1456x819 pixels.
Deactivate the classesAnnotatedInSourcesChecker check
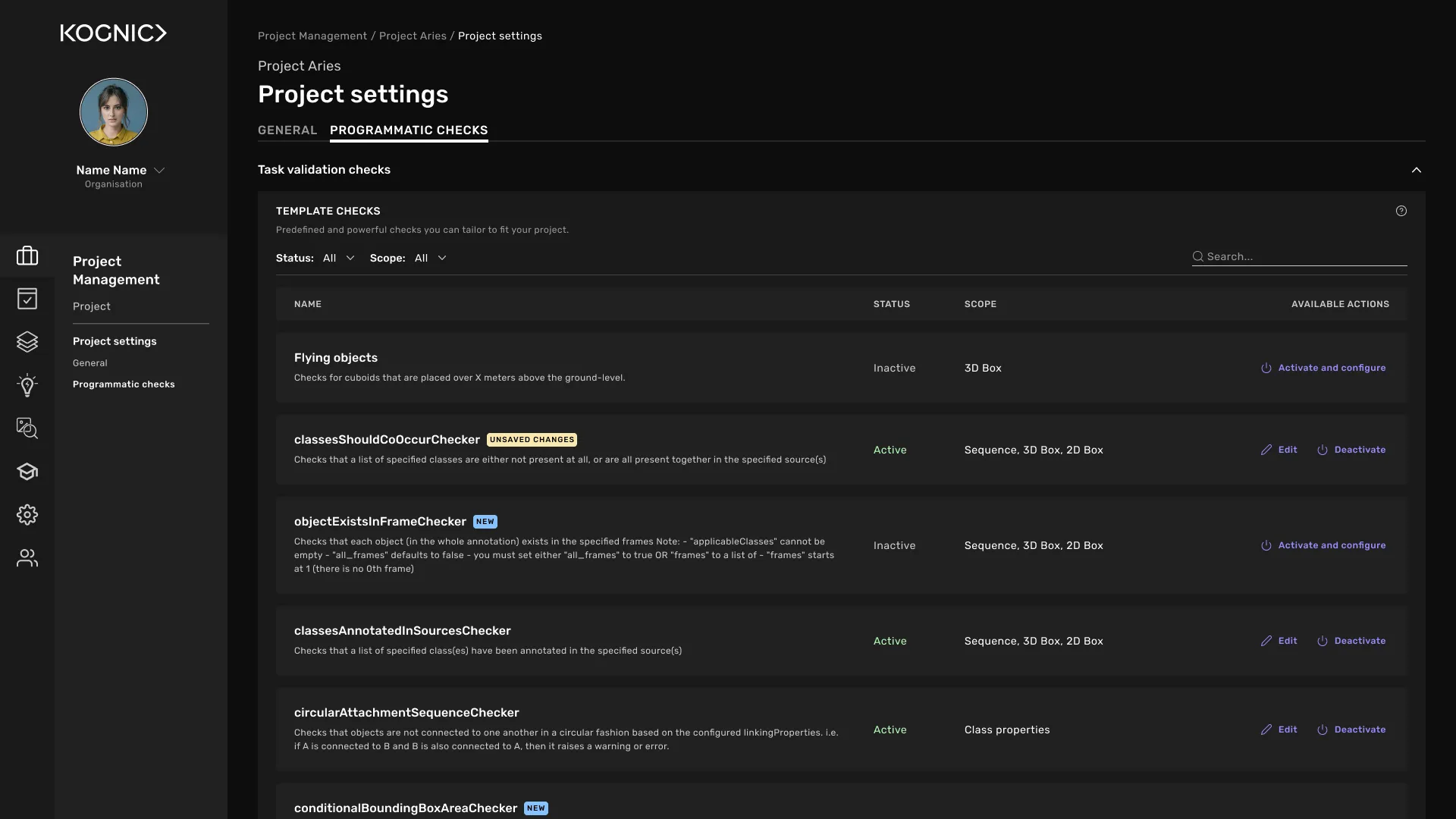[1351, 641]
